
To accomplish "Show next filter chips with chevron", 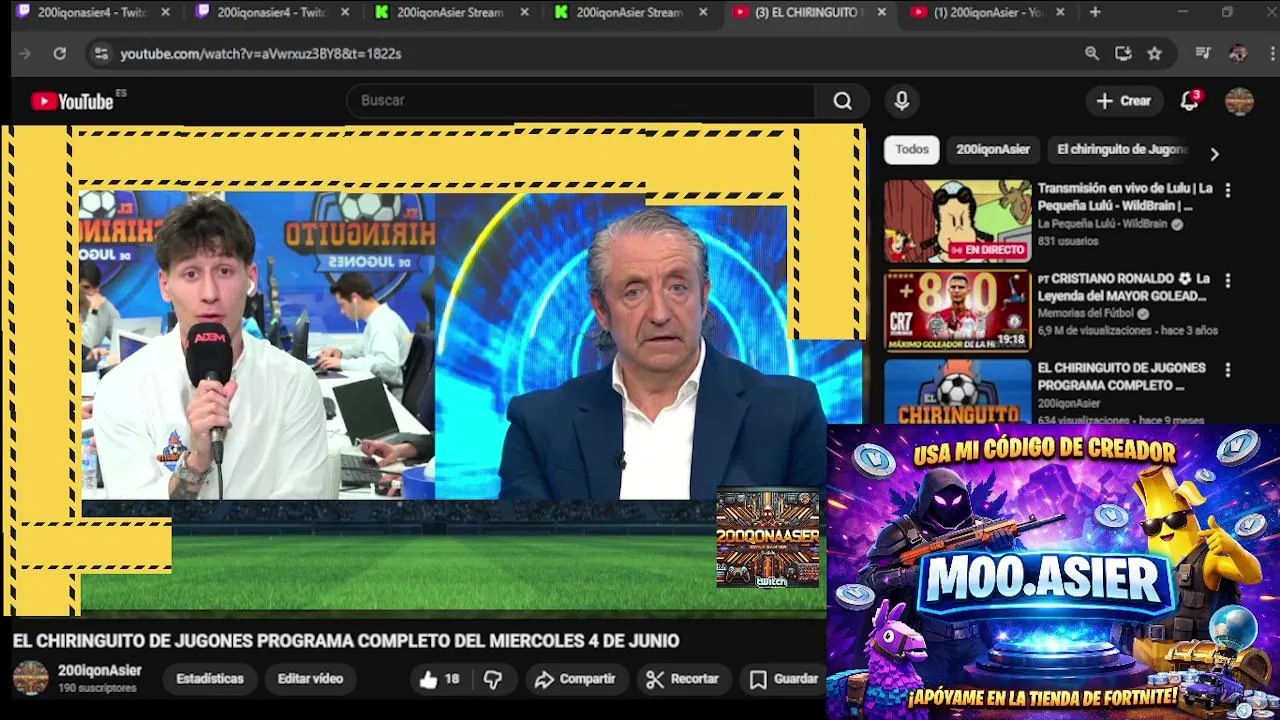I will coord(1214,154).
